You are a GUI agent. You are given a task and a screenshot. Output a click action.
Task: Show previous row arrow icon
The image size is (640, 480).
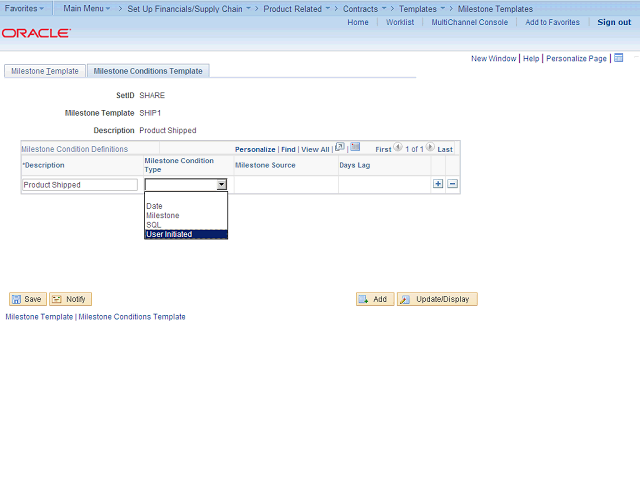pos(398,147)
